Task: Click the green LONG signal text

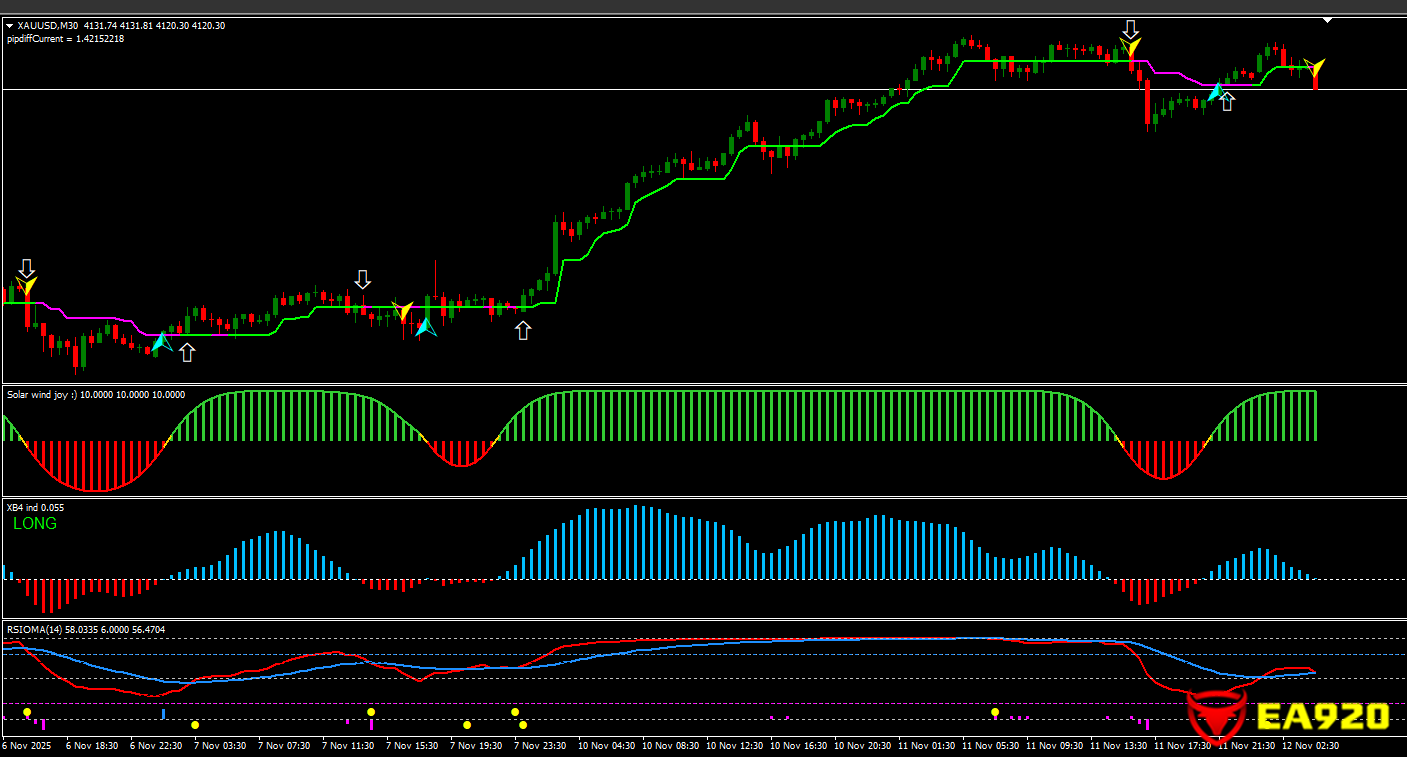Action: tap(35, 524)
